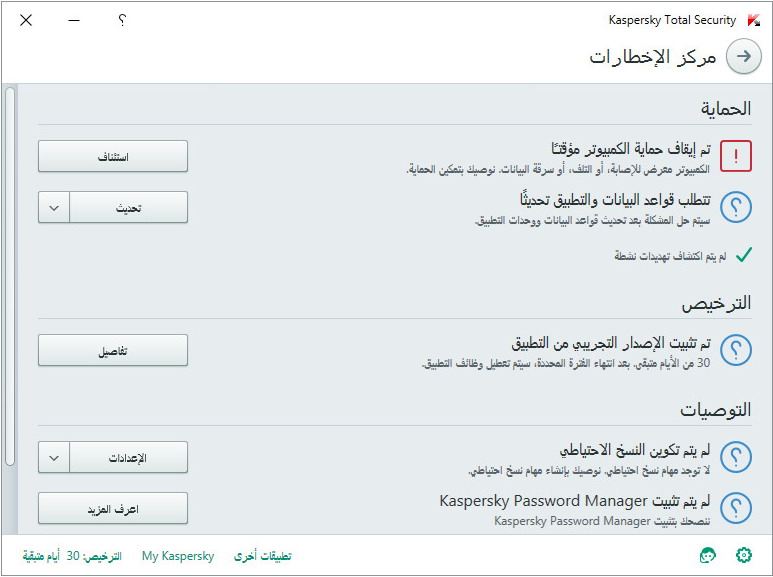This screenshot has height=577, width=773.
Task: Click heading لم يتم تثبيت Kaspersky Password Manager
Action: point(575,501)
